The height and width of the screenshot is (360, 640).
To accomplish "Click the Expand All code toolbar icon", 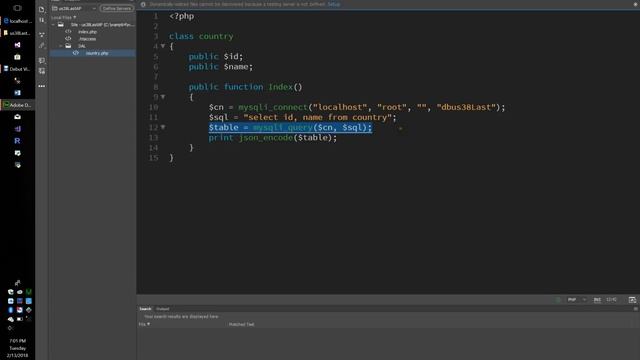I will [x=42, y=34].
